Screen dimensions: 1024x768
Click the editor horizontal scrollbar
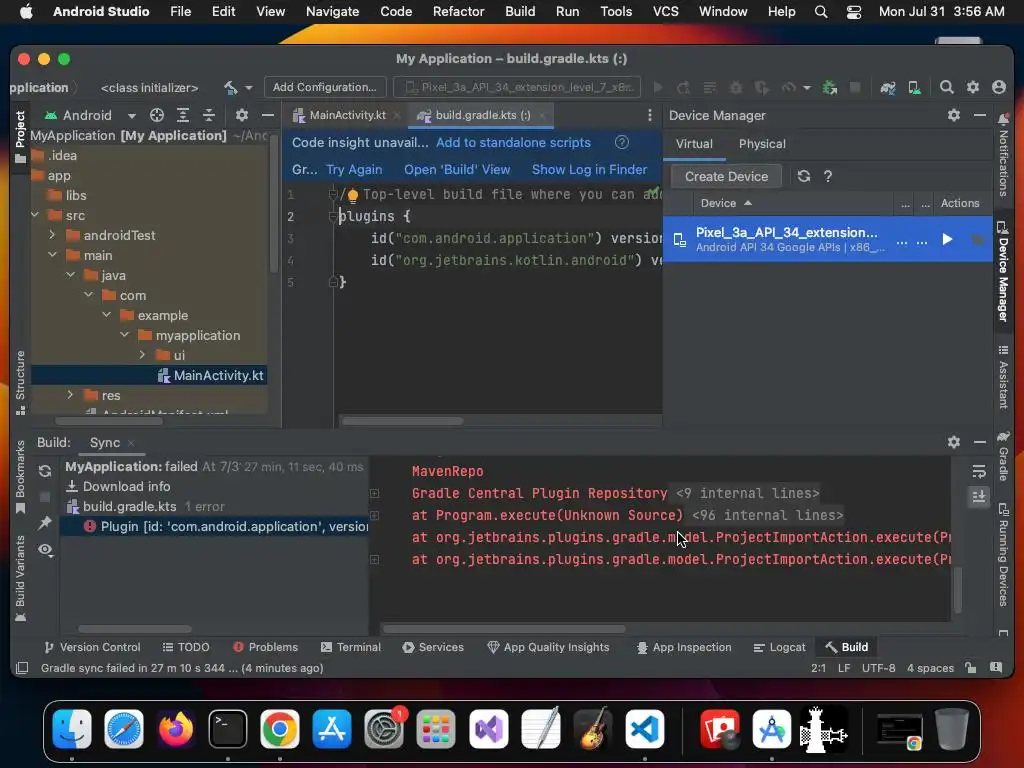(402, 421)
